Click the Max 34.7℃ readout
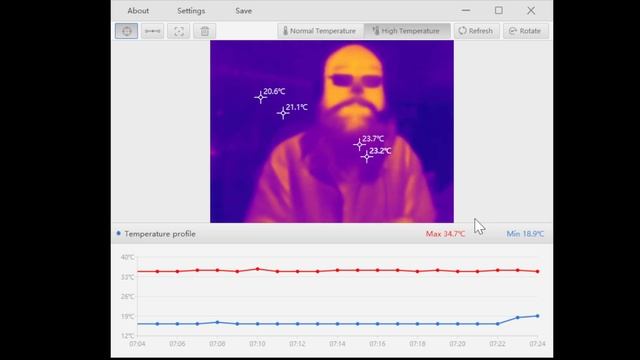This screenshot has width=640, height=360. click(445, 234)
